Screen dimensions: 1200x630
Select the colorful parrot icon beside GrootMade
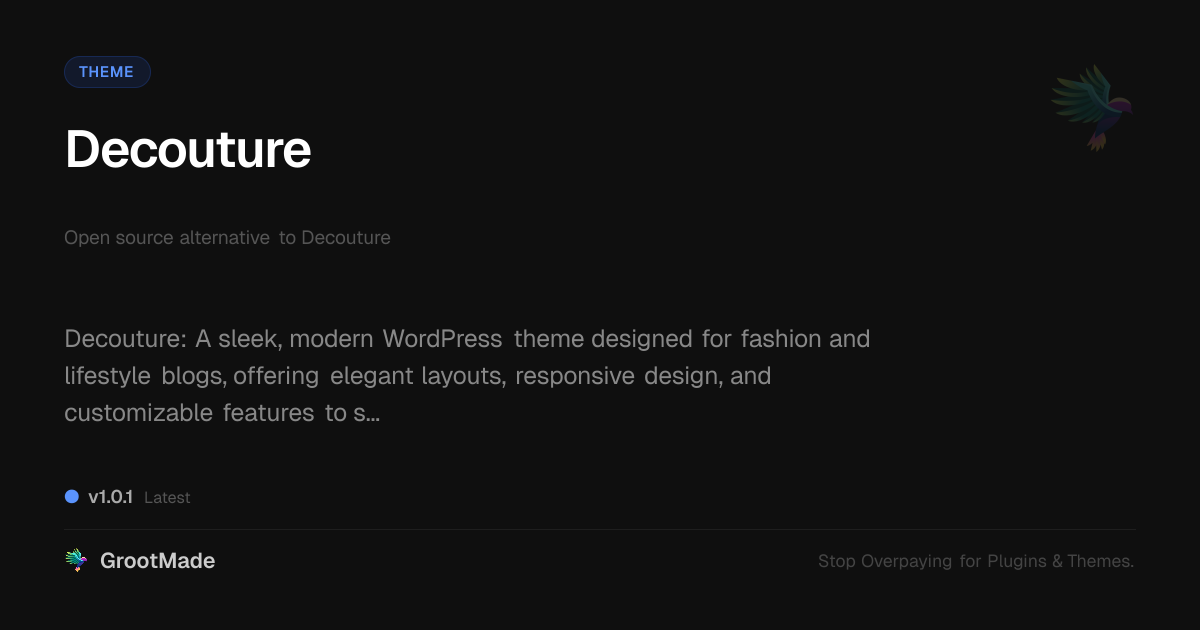(x=77, y=560)
